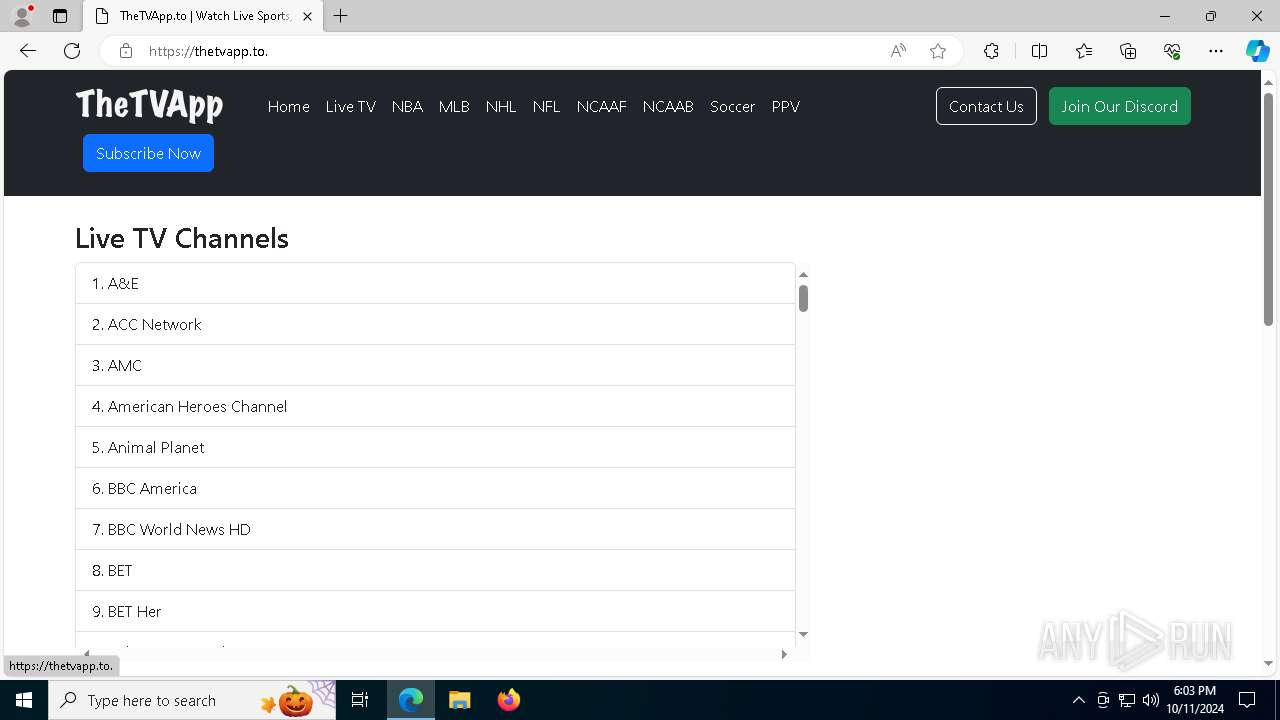
Task: Open the BET channel
Action: click(x=435, y=571)
